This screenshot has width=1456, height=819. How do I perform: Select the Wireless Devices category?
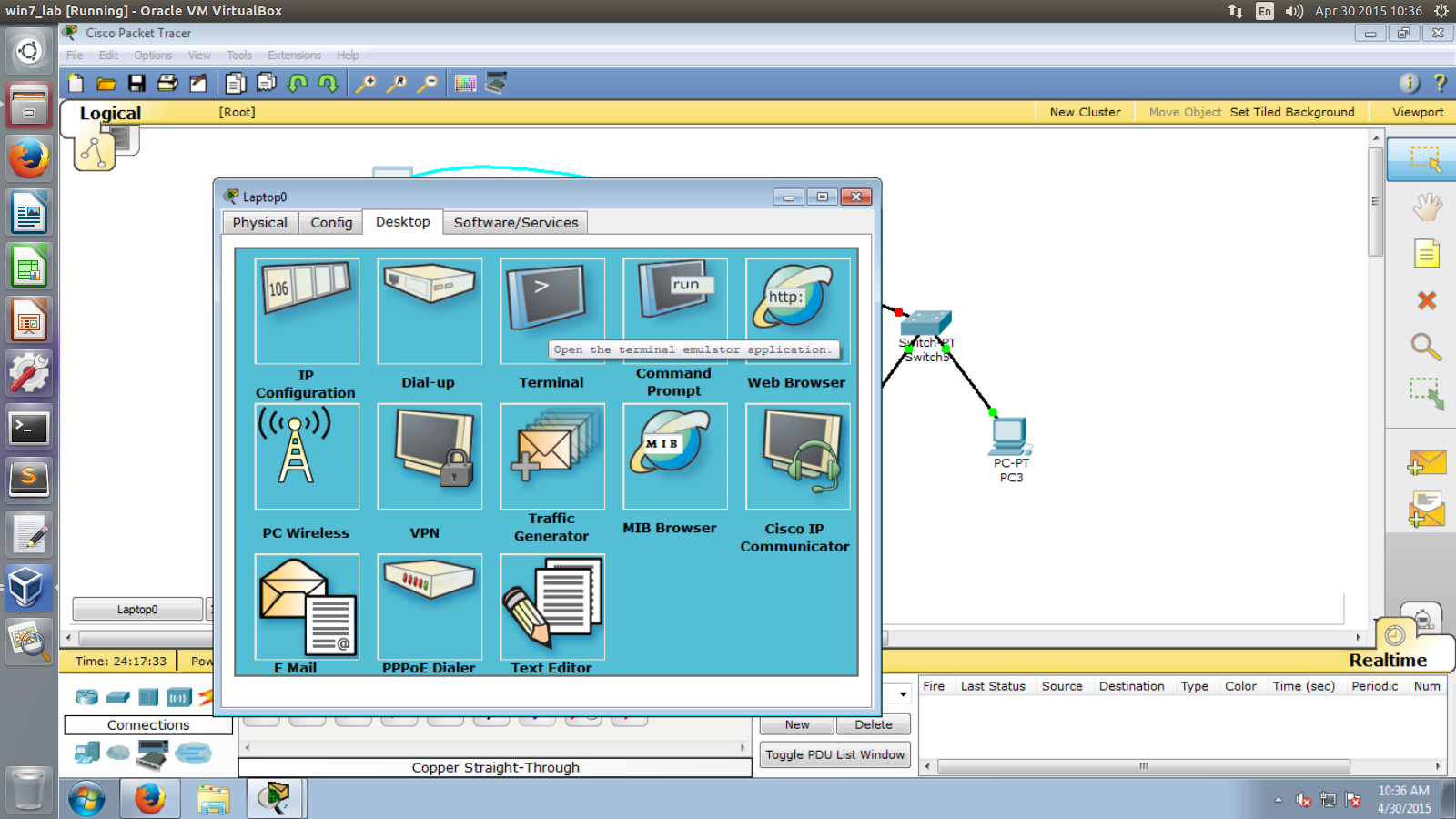(x=179, y=697)
